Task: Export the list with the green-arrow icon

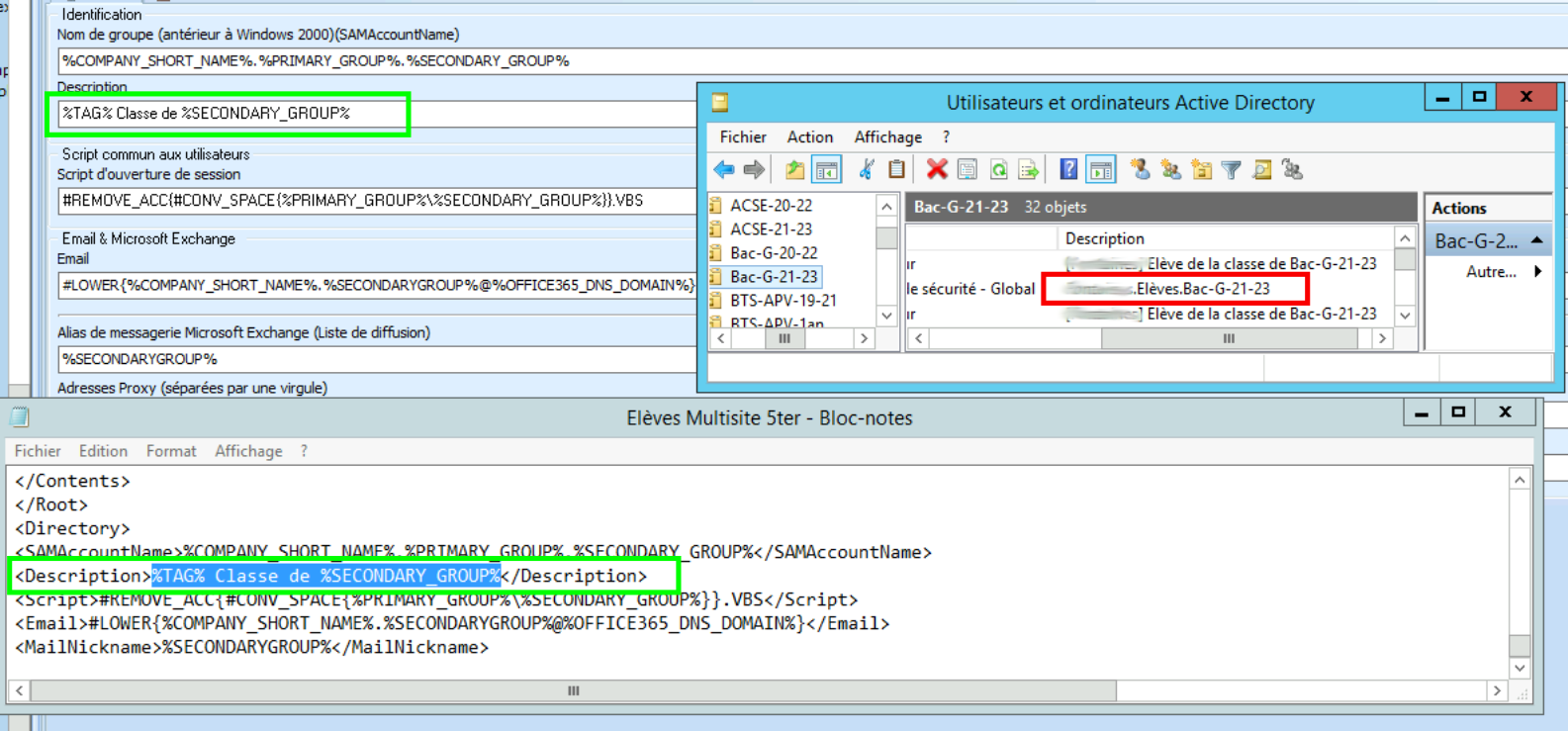Action: [x=1029, y=170]
